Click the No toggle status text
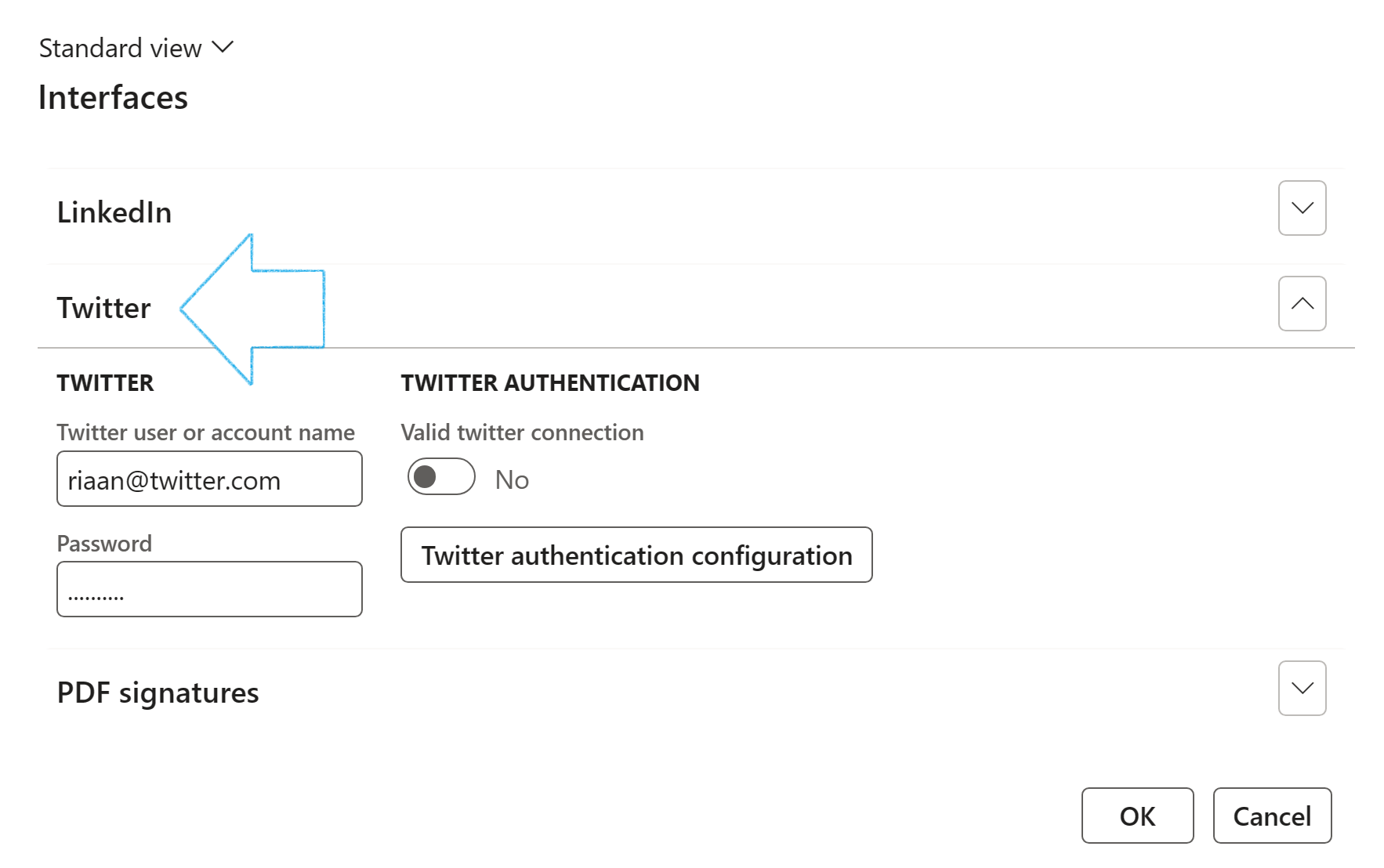Image resolution: width=1384 pixels, height=868 pixels. coord(512,479)
